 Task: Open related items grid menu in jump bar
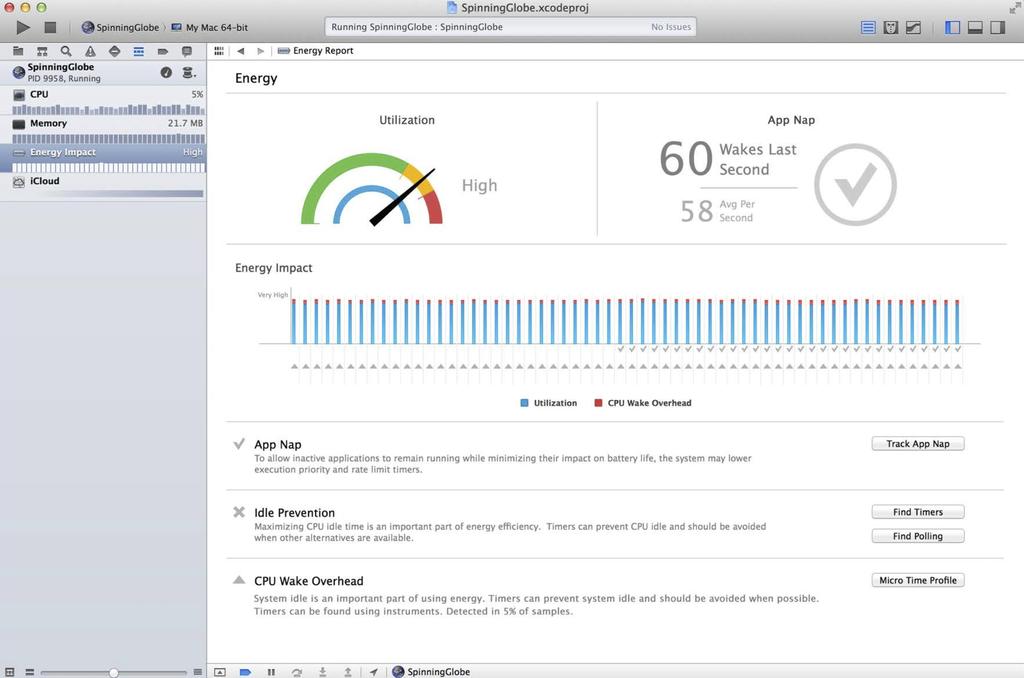(x=219, y=51)
